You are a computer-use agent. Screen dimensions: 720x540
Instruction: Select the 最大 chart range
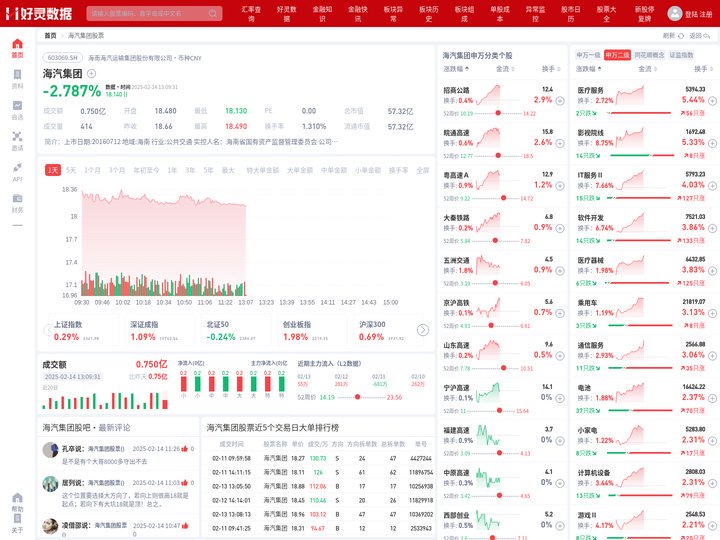228,170
